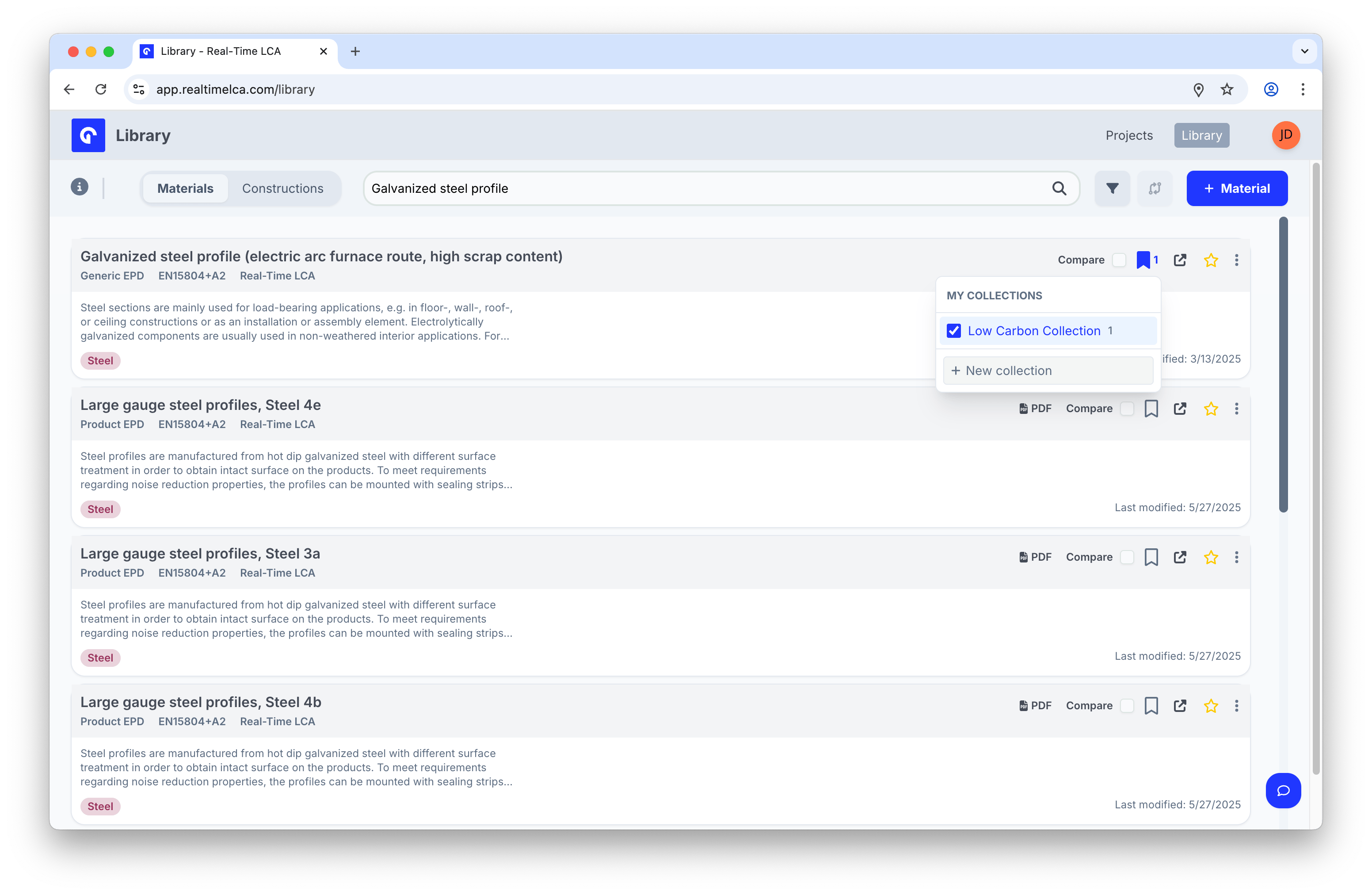Bookmark the Steel 3a material
This screenshot has width=1372, height=895.
(x=1151, y=557)
